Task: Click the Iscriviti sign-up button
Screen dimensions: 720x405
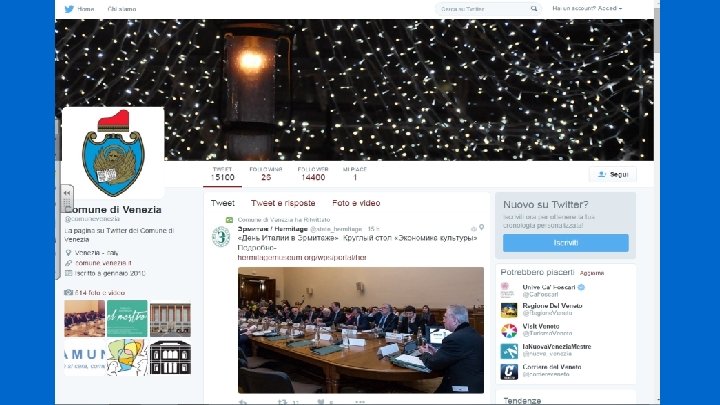Action: (566, 243)
